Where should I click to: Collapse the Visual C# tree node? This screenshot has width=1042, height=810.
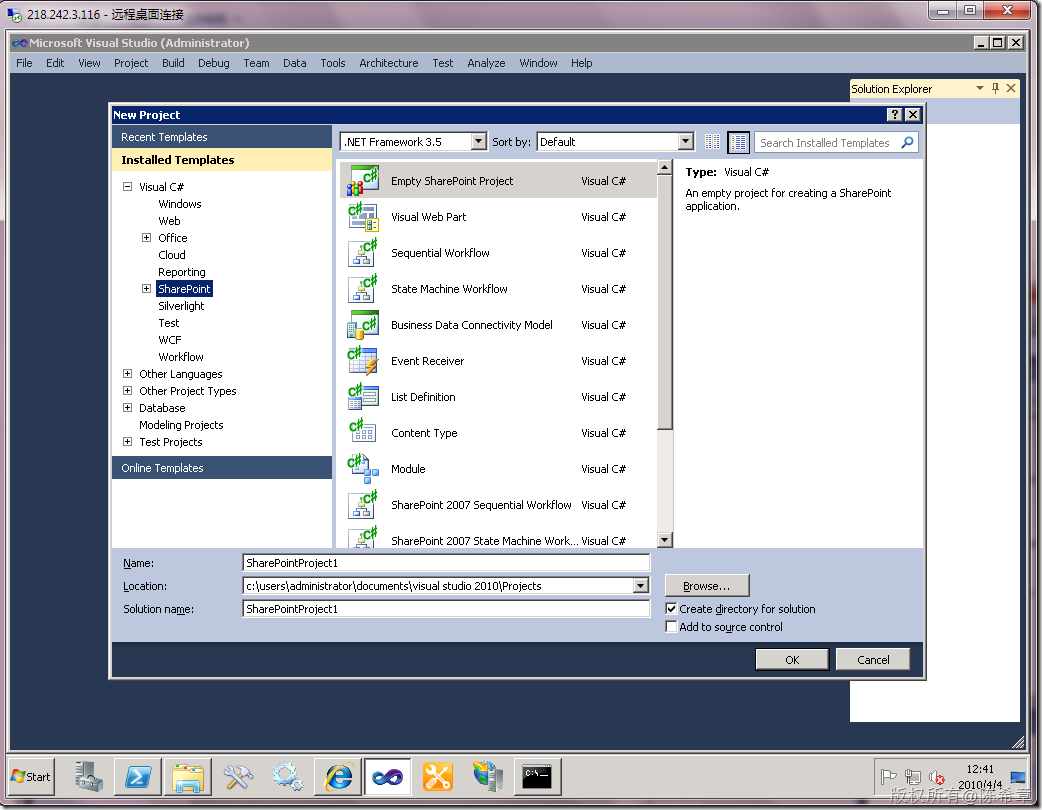coord(128,187)
